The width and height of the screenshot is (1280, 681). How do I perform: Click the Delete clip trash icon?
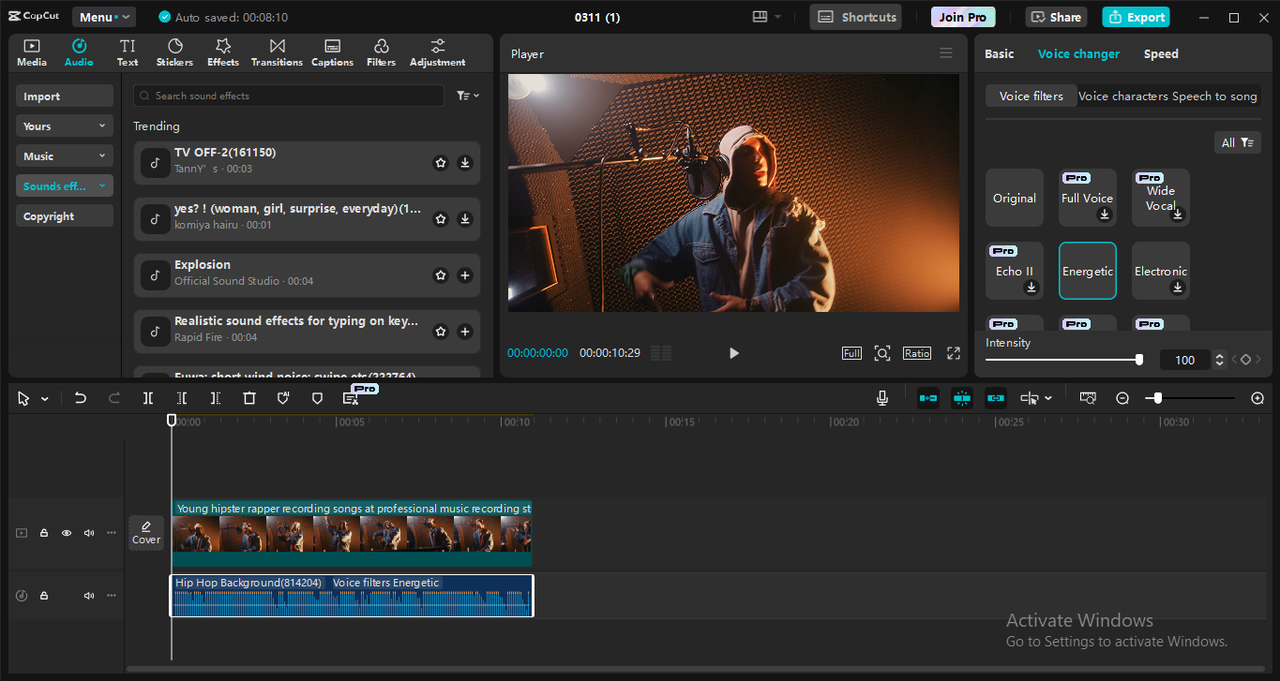(250, 398)
